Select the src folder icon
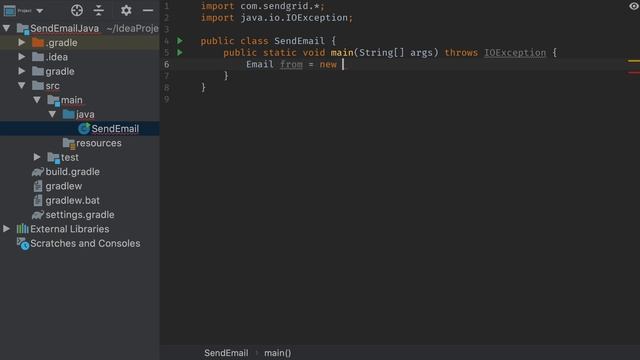The height and width of the screenshot is (360, 640). tap(38, 85)
